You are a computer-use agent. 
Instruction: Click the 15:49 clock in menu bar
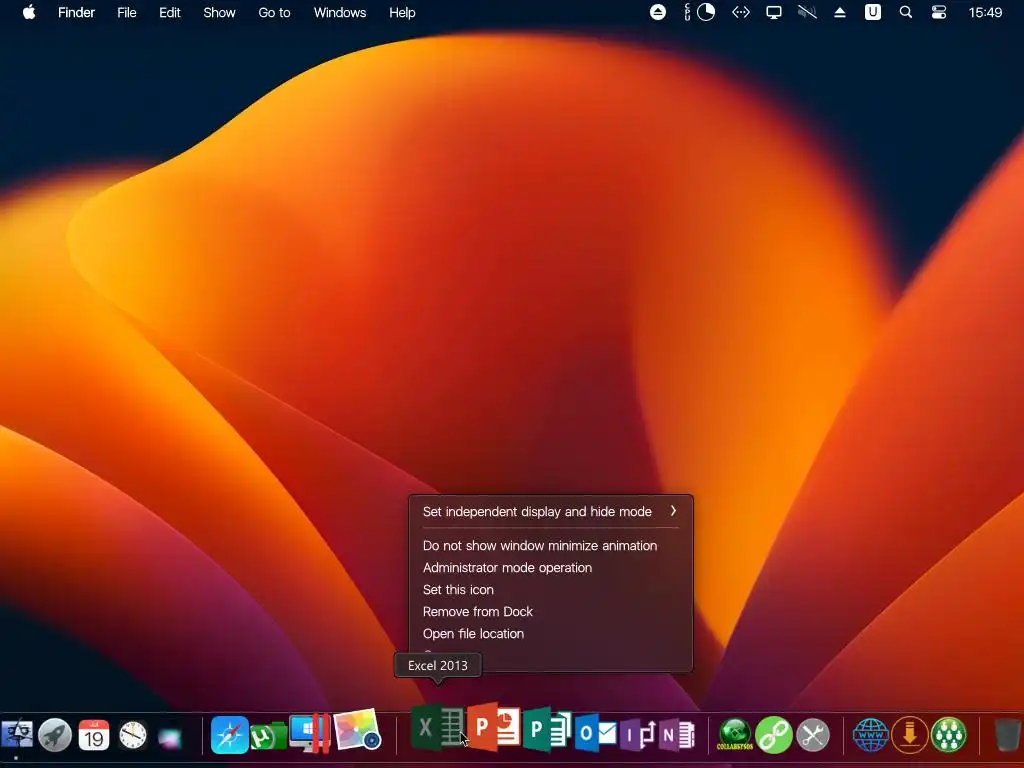985,12
